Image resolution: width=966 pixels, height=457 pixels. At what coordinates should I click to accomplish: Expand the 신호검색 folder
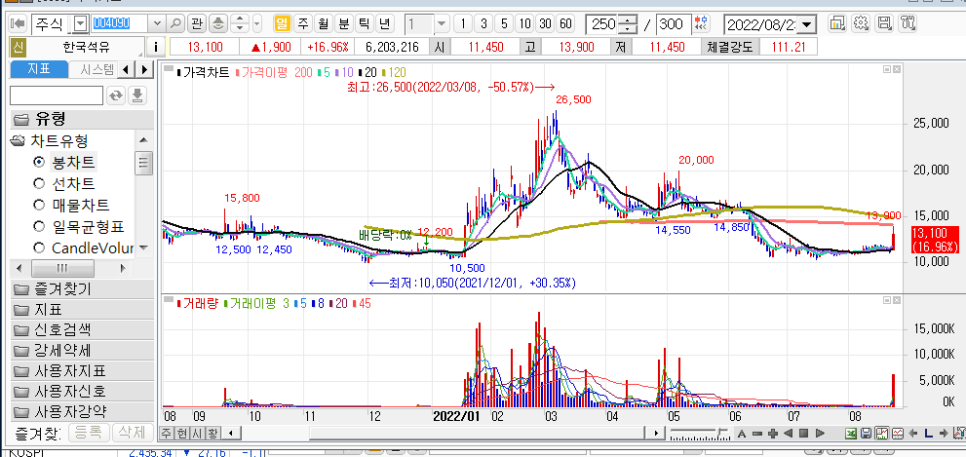82,330
